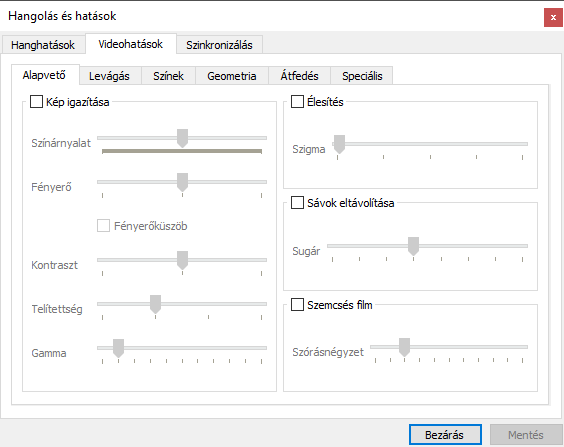Screen dimensions: 564x447
Task: Open the Speciális sub-tab
Action: [362, 76]
